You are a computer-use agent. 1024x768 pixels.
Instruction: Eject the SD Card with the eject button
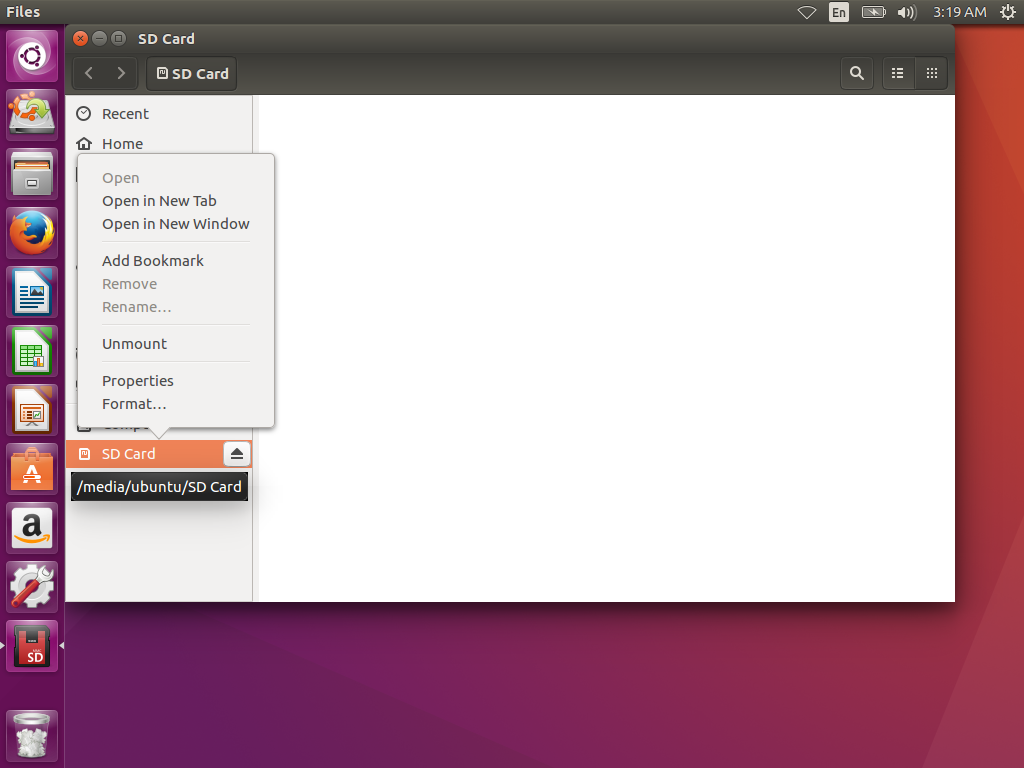pyautogui.click(x=236, y=453)
